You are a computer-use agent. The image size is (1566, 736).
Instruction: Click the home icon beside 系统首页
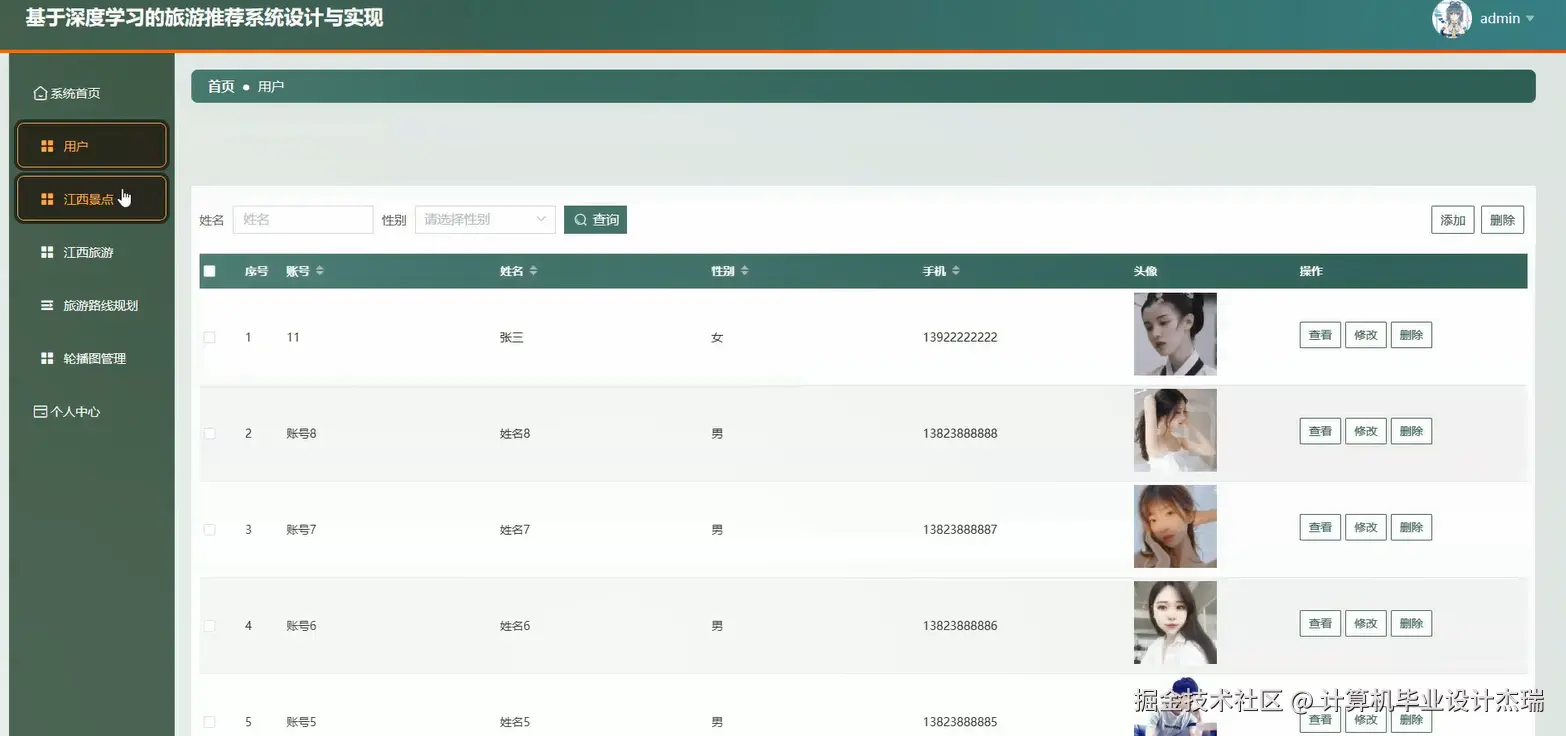point(40,93)
